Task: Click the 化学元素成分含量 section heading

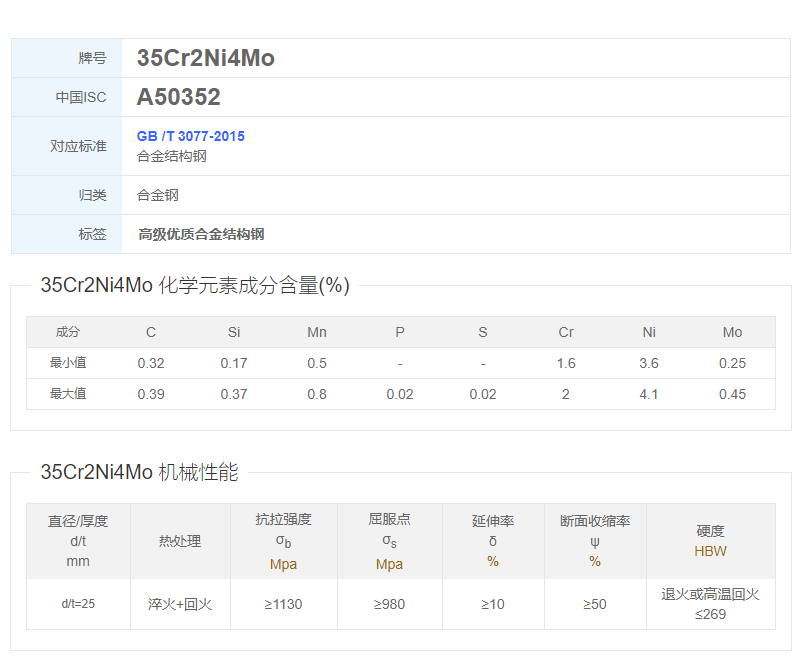Action: [195, 285]
